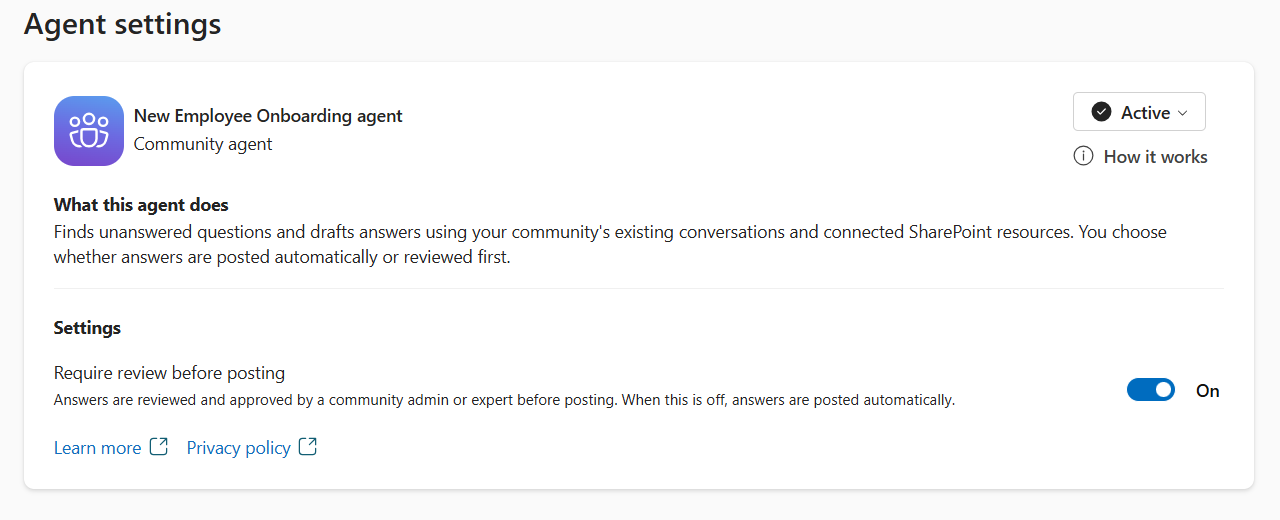Click the What this agent does heading
1280x520 pixels.
141,205
